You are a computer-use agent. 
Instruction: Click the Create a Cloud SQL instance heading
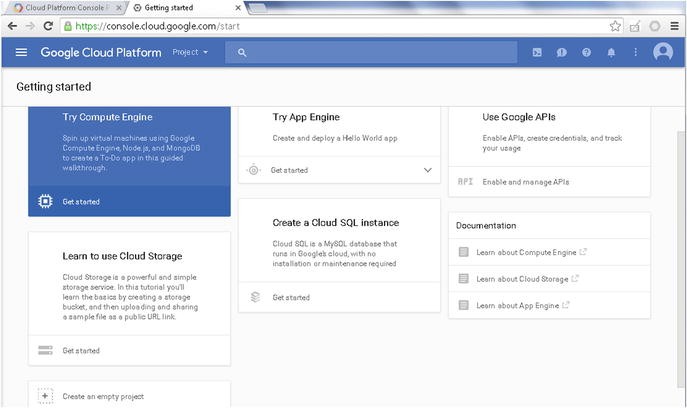click(x=336, y=223)
